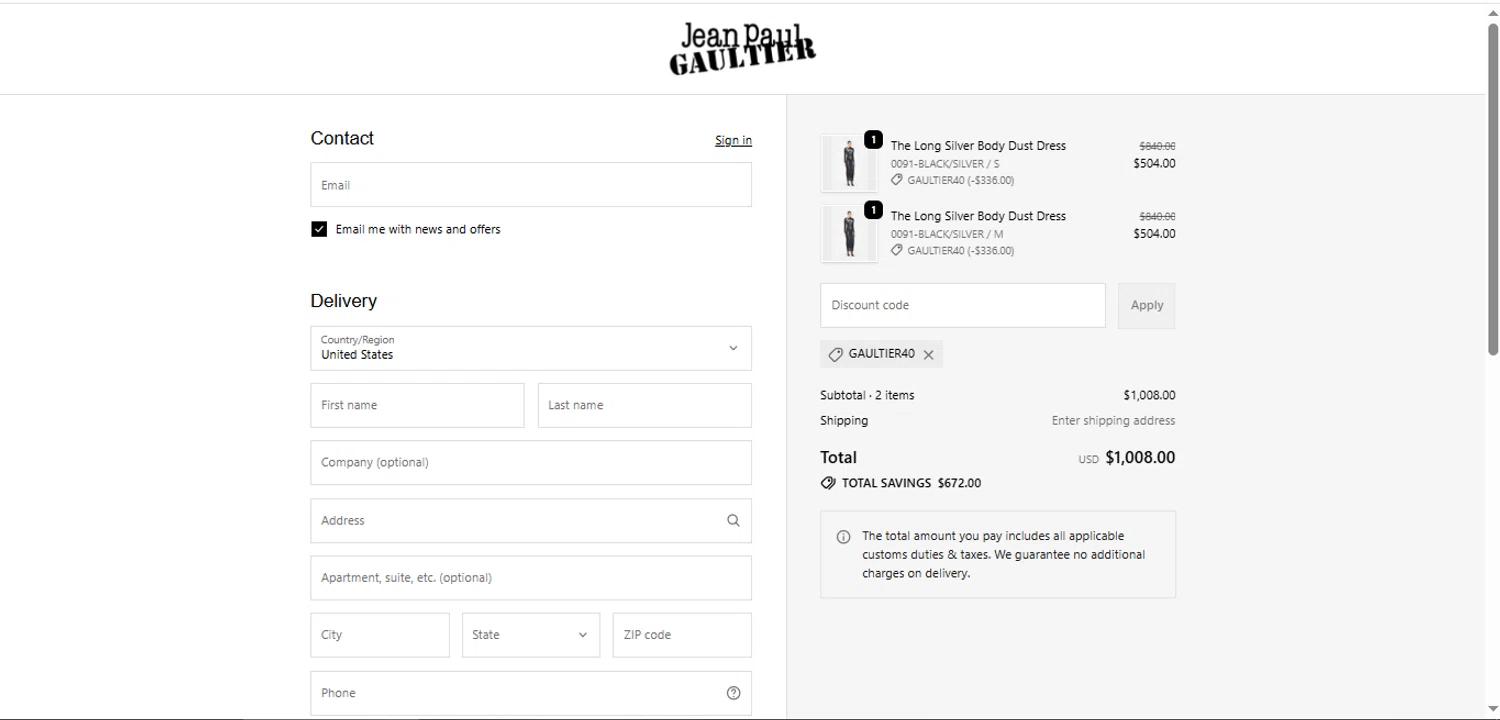
Task: Click the 'Delivery' heading
Action: pos(344,301)
